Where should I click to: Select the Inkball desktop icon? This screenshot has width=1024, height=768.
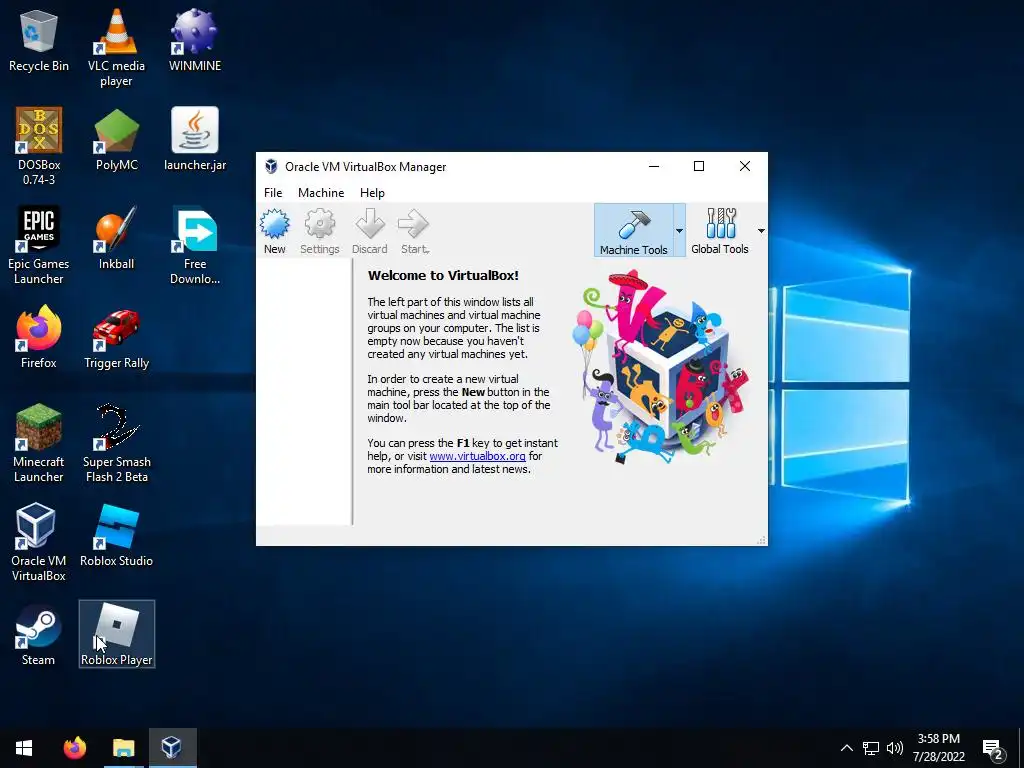pyautogui.click(x=116, y=238)
